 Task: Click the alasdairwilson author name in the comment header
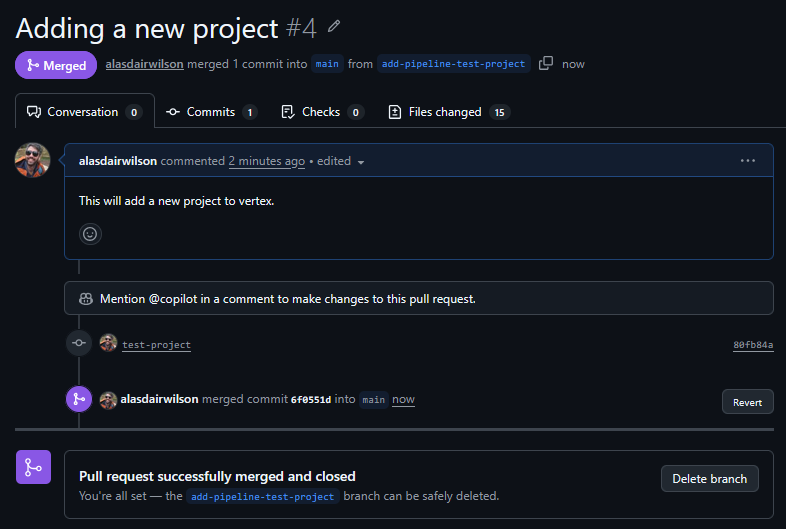coord(118,161)
